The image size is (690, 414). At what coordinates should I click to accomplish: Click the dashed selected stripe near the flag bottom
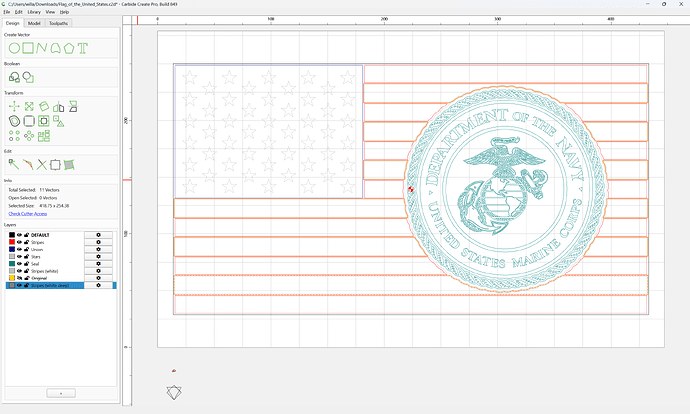(x=411, y=285)
